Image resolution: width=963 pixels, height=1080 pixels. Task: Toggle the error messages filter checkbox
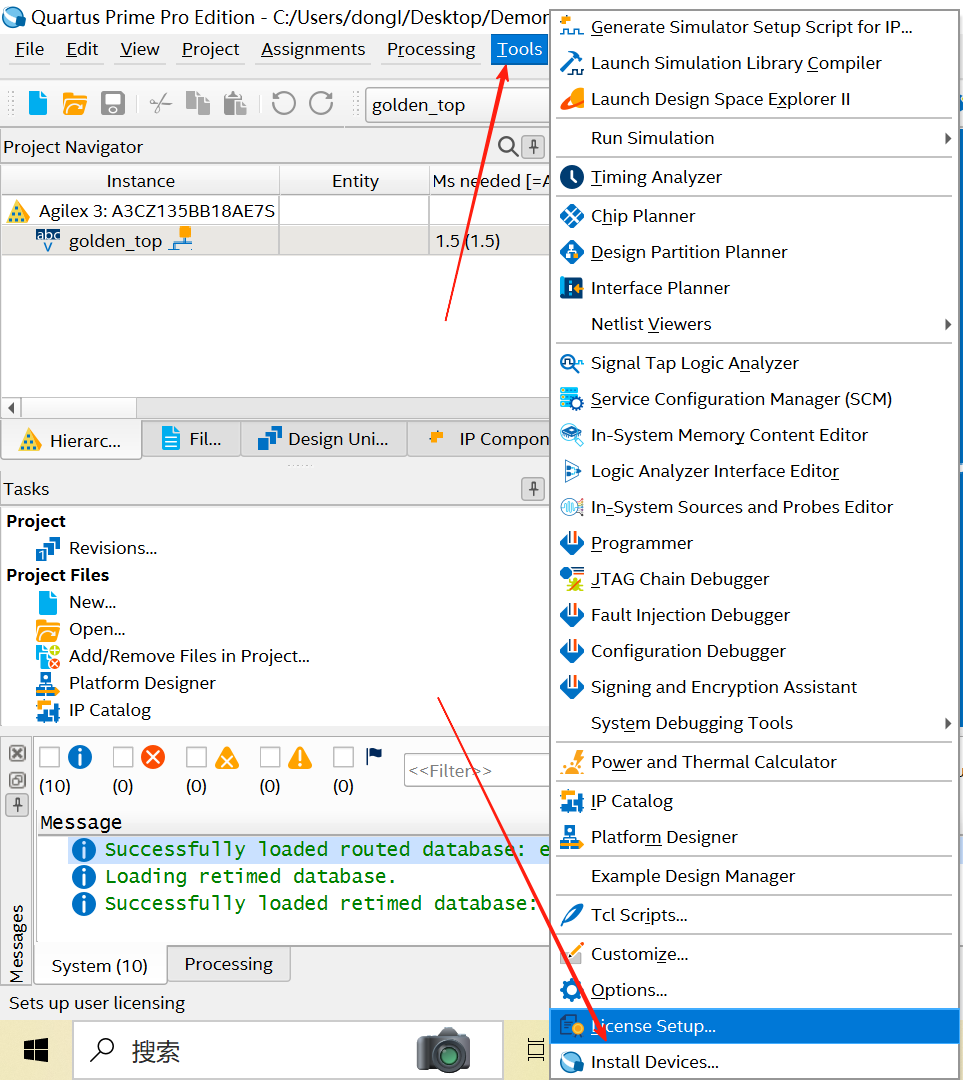pos(123,757)
